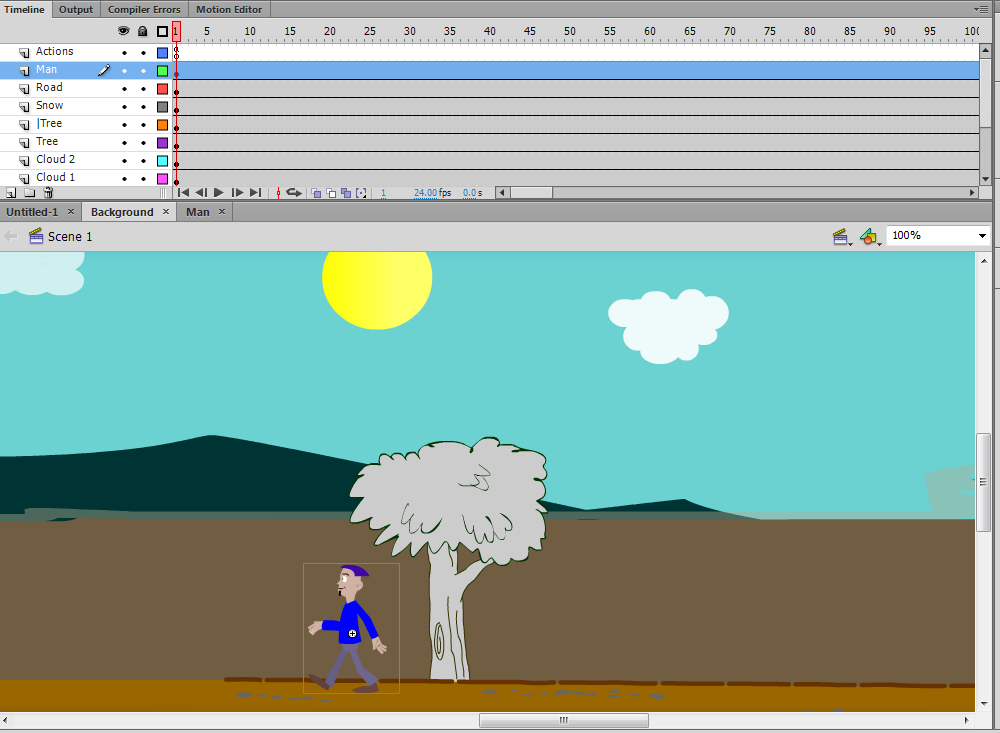Delete the selected layer using trash icon

pyautogui.click(x=47, y=192)
